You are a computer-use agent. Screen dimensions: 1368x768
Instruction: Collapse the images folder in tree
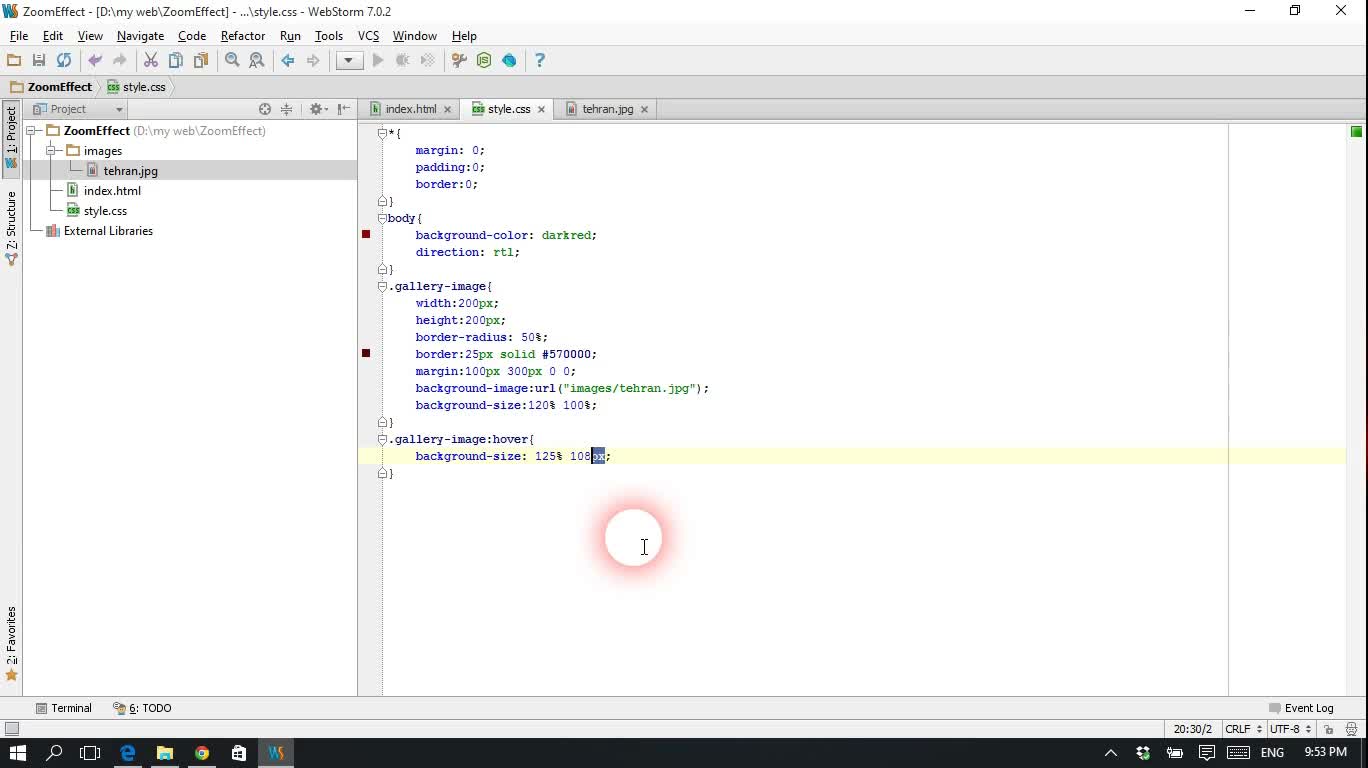tap(50, 151)
